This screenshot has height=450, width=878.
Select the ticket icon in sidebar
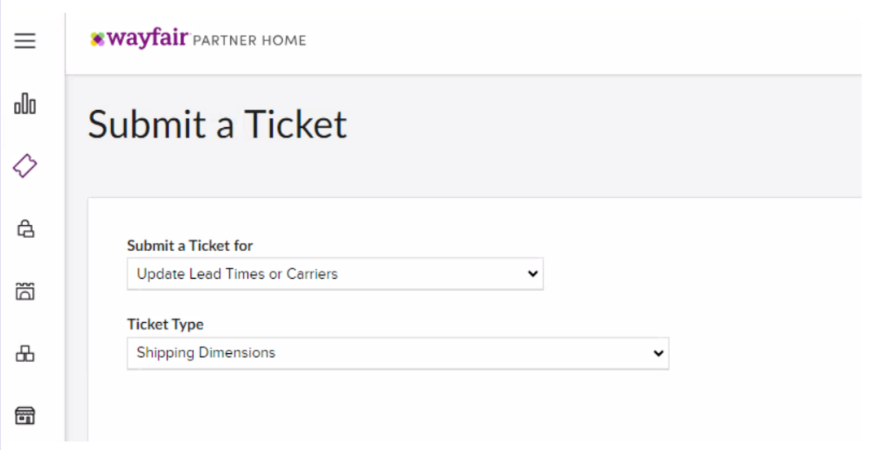click(25, 166)
